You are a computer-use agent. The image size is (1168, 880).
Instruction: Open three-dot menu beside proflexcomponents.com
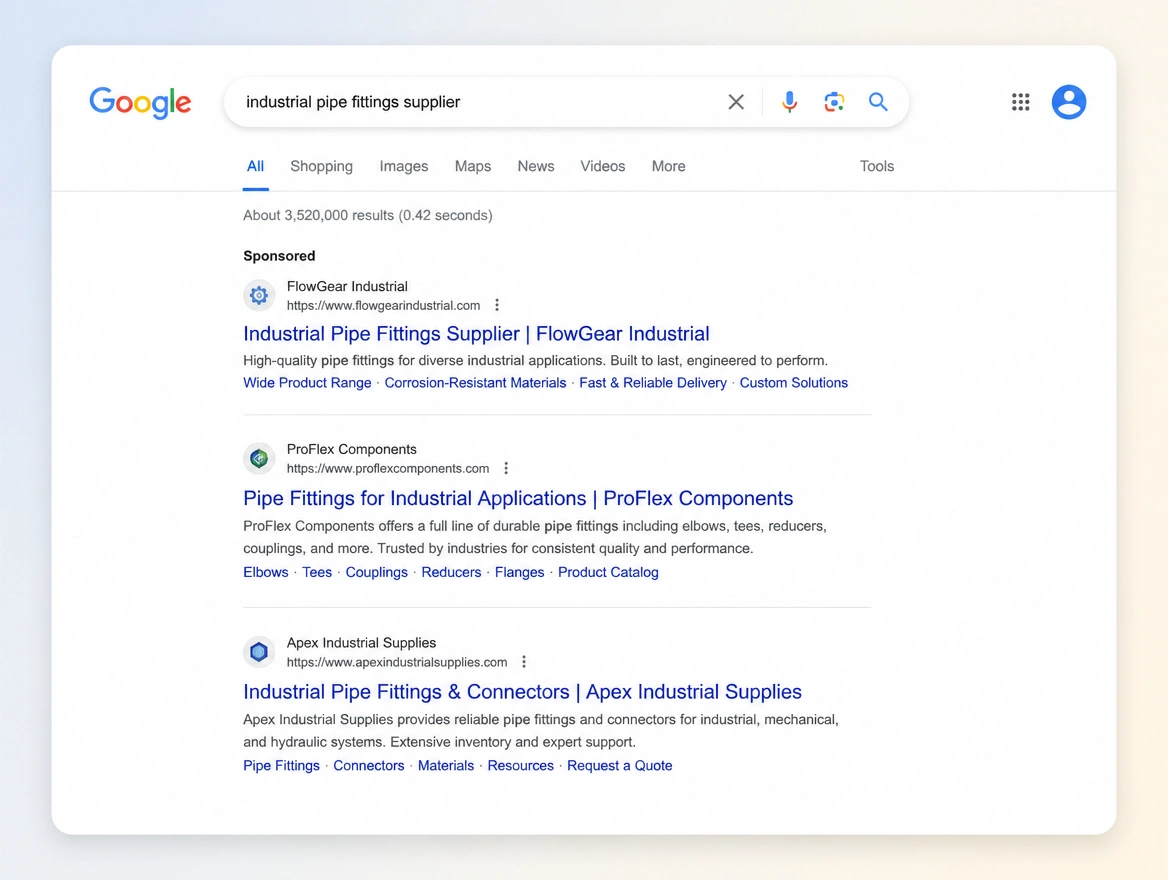[506, 469]
